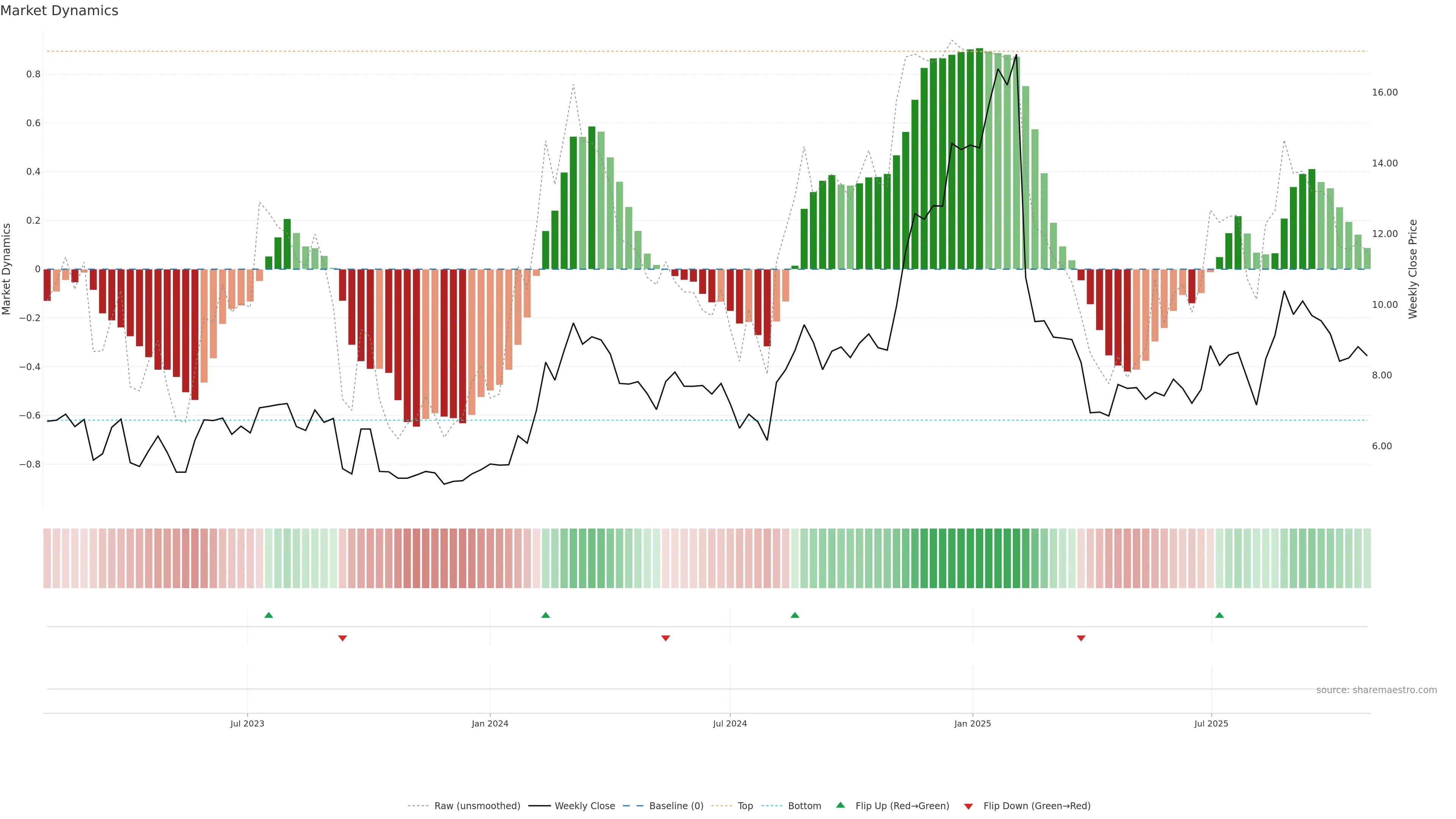Click the red flip-down marker before Jul 2024
The height and width of the screenshot is (819, 1456).
coord(665,638)
